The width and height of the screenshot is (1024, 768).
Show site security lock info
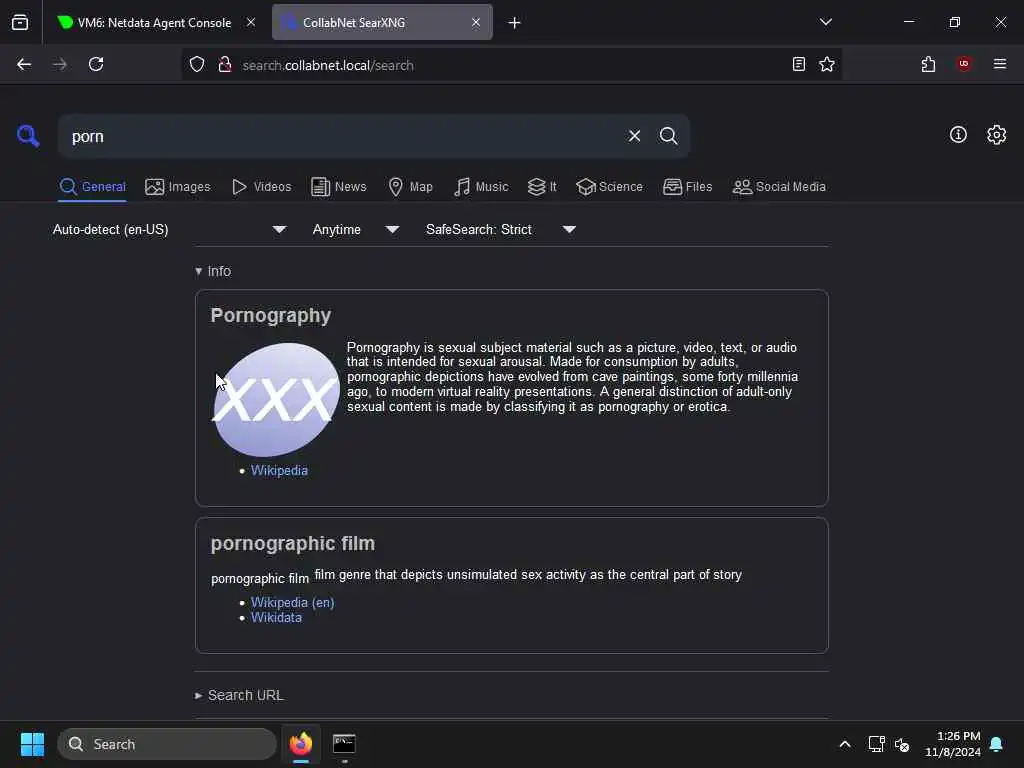225,65
